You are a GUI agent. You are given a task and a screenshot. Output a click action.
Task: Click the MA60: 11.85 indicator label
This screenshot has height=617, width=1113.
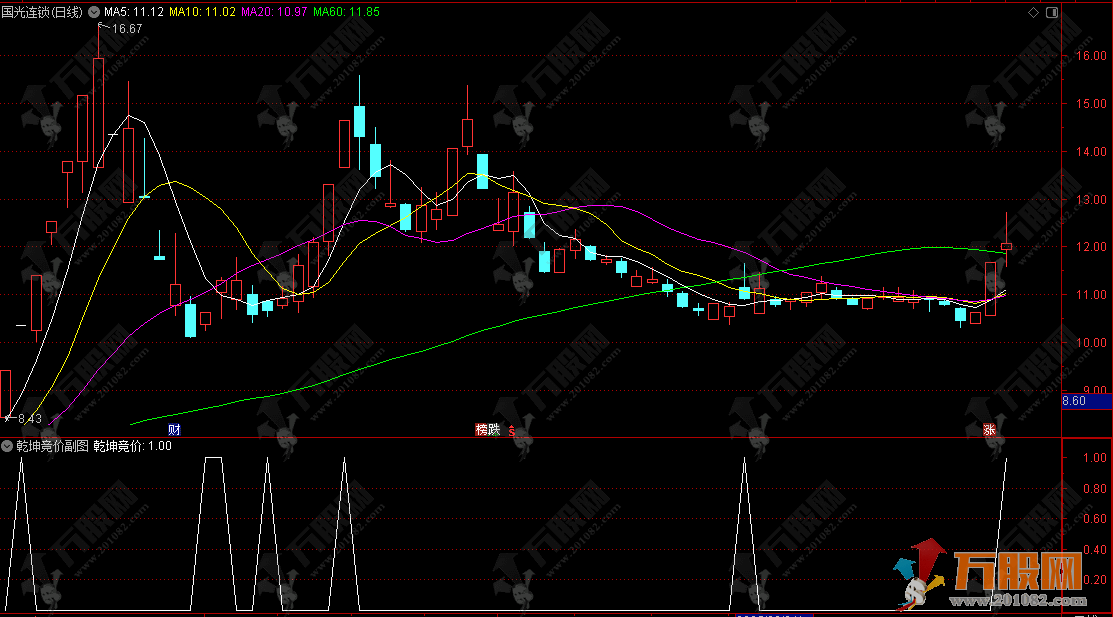(346, 12)
